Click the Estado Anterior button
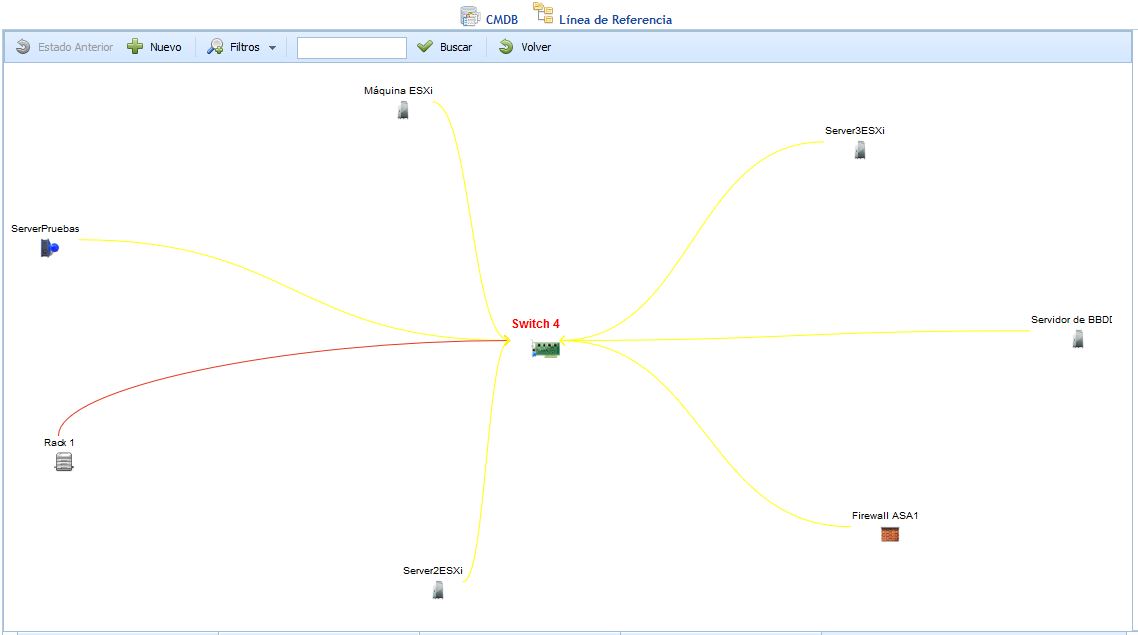The height and width of the screenshot is (635, 1138). 65,47
